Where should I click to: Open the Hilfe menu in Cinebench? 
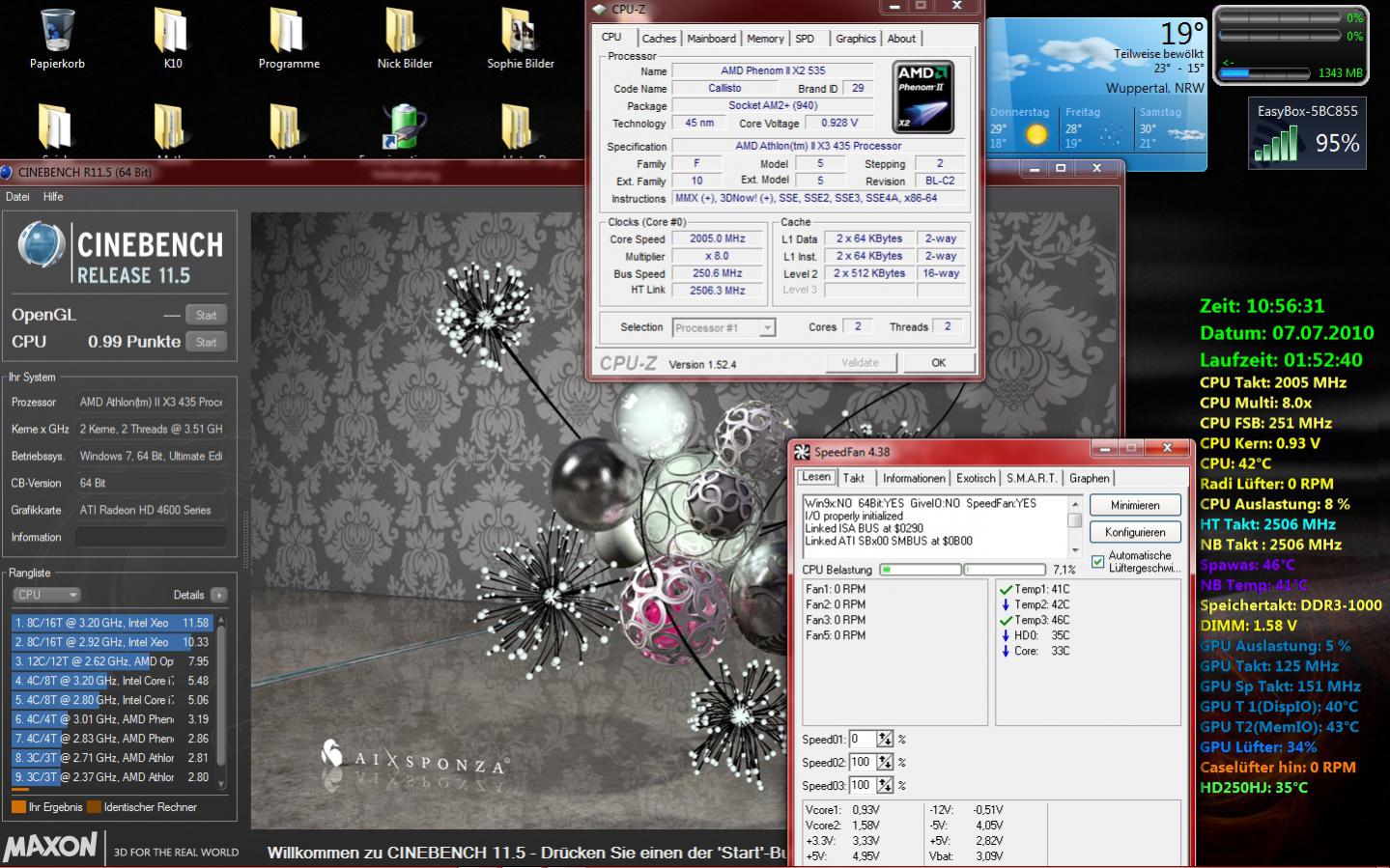53,196
